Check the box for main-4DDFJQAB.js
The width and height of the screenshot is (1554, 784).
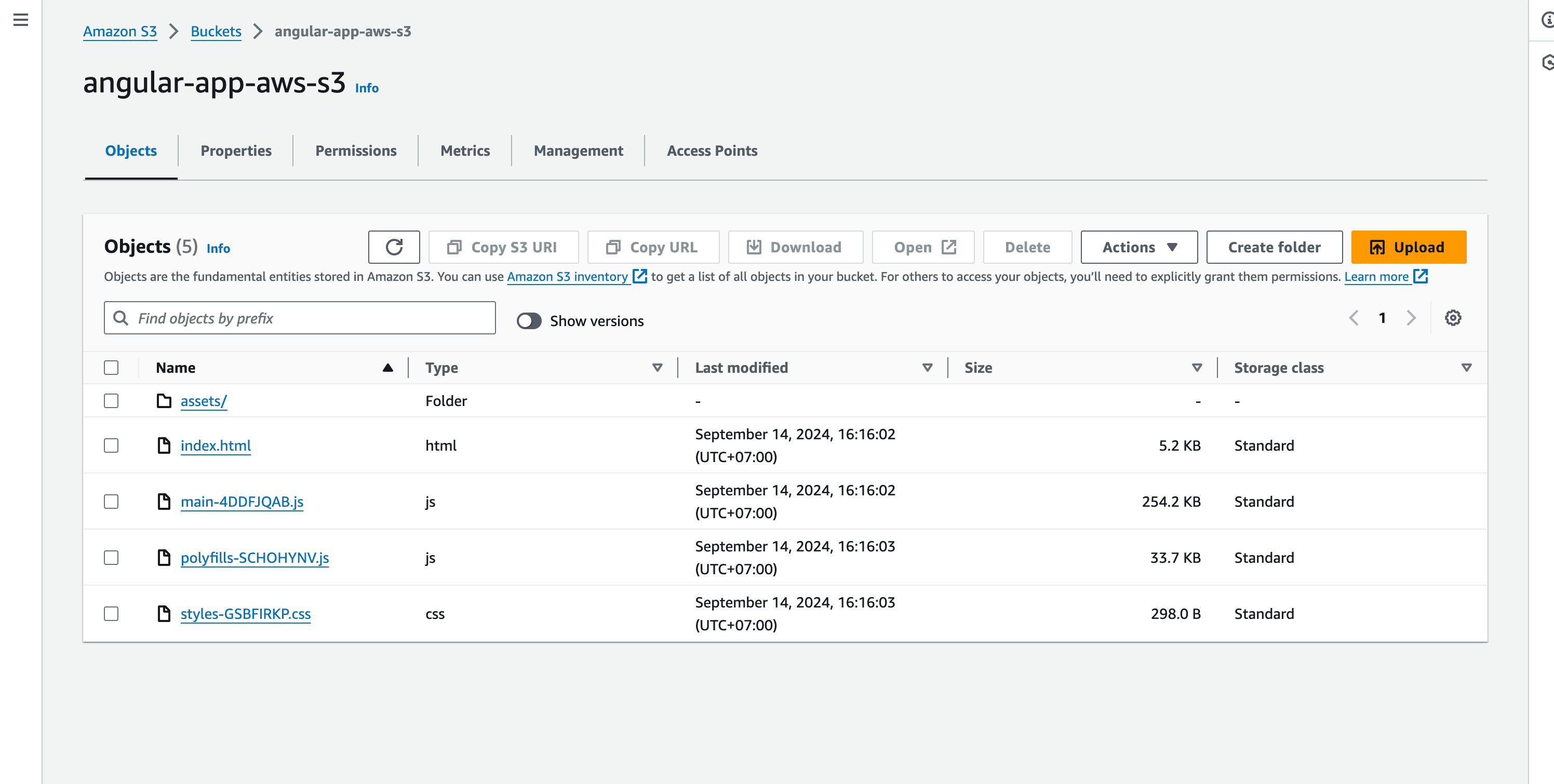click(111, 502)
